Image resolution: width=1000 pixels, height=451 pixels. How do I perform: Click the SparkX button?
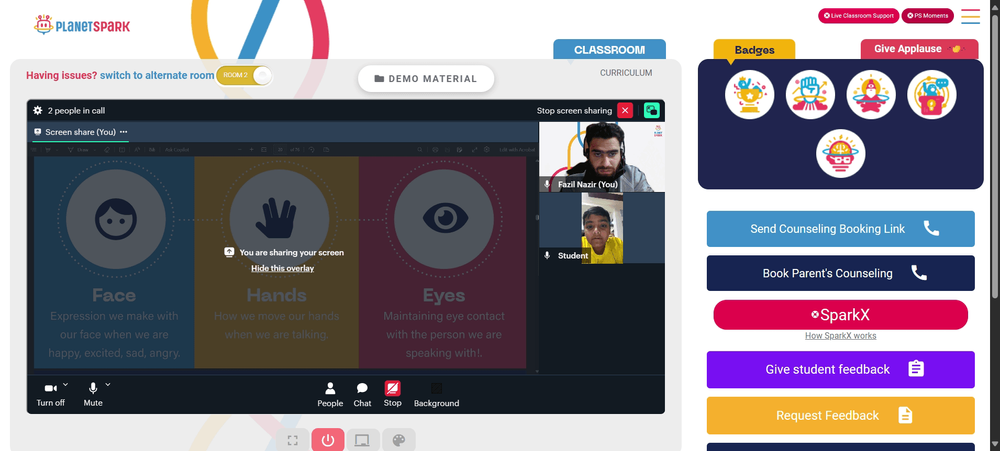click(841, 314)
